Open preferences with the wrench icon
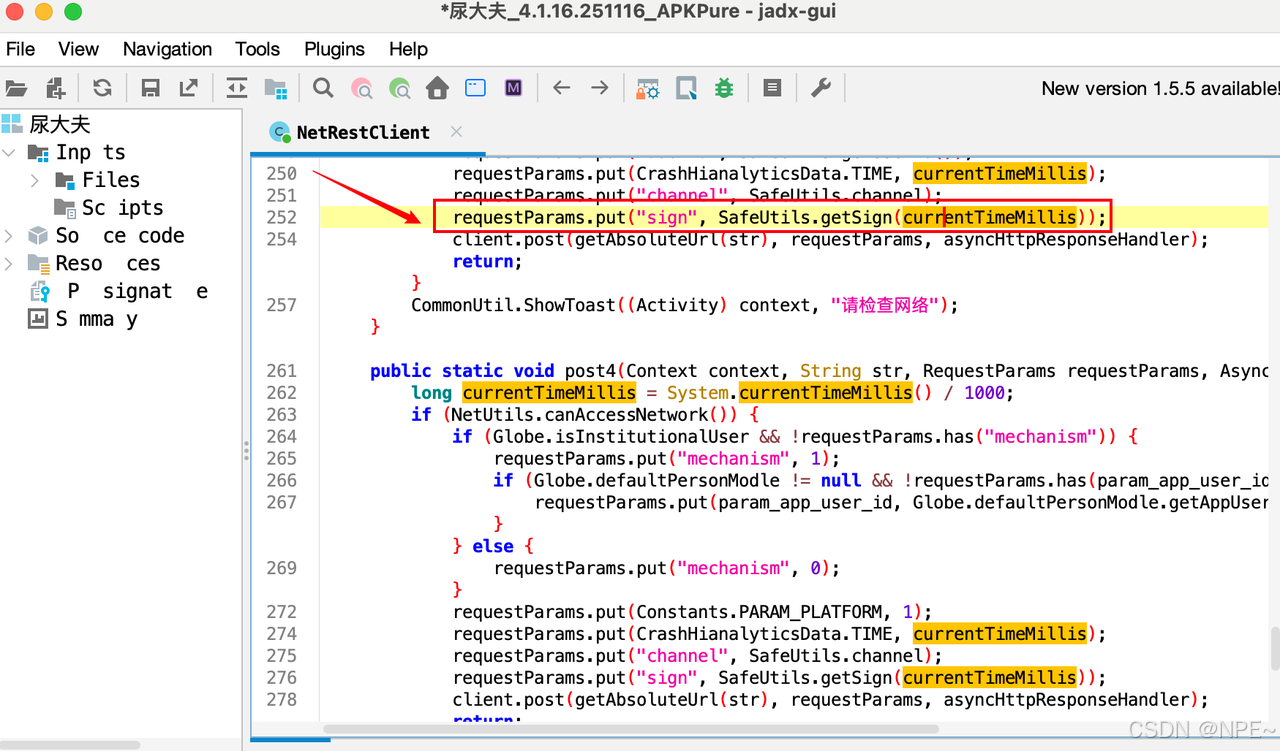This screenshot has height=751, width=1280. coord(821,89)
